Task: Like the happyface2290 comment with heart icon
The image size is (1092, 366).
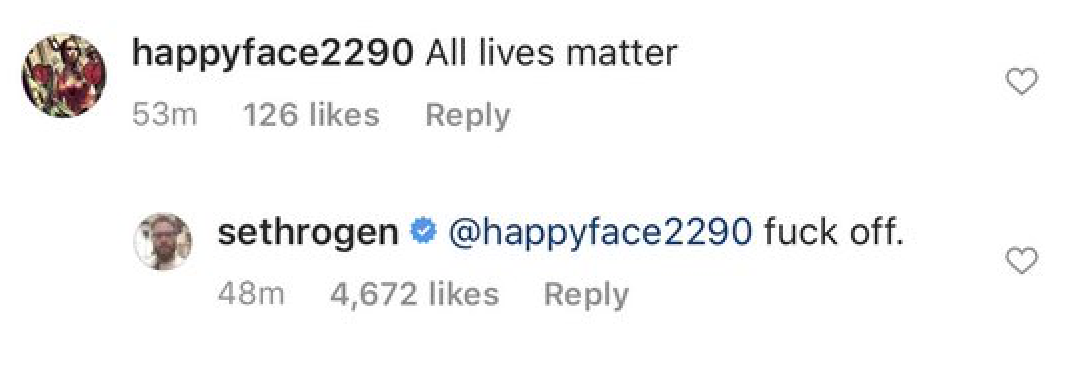Action: [1022, 83]
